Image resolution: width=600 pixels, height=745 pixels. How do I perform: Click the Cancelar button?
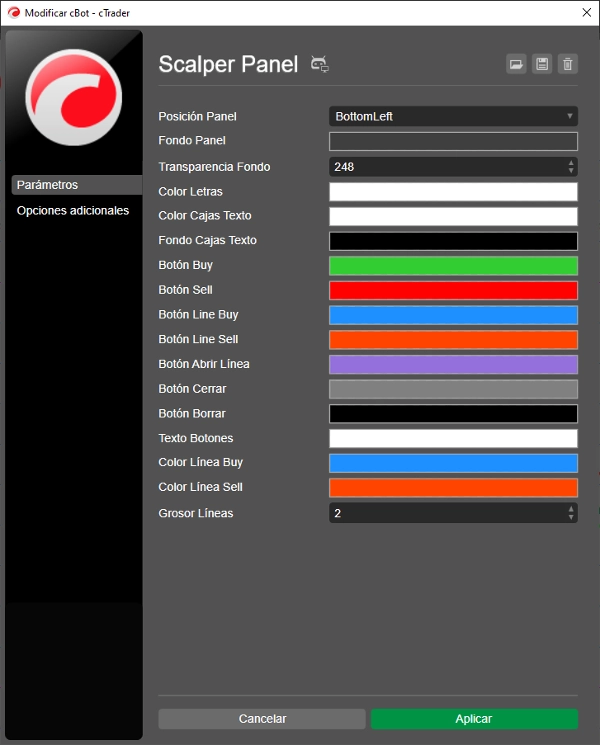click(x=262, y=719)
